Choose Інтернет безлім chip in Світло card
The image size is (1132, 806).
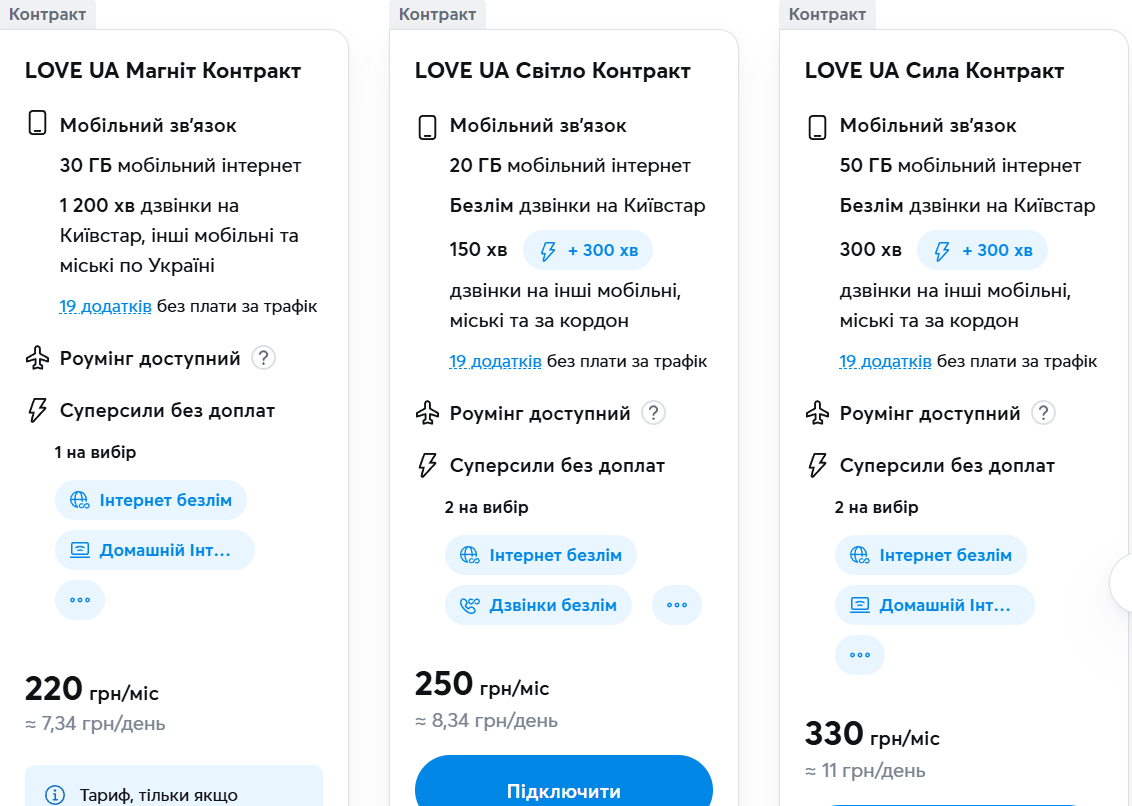tap(541, 555)
